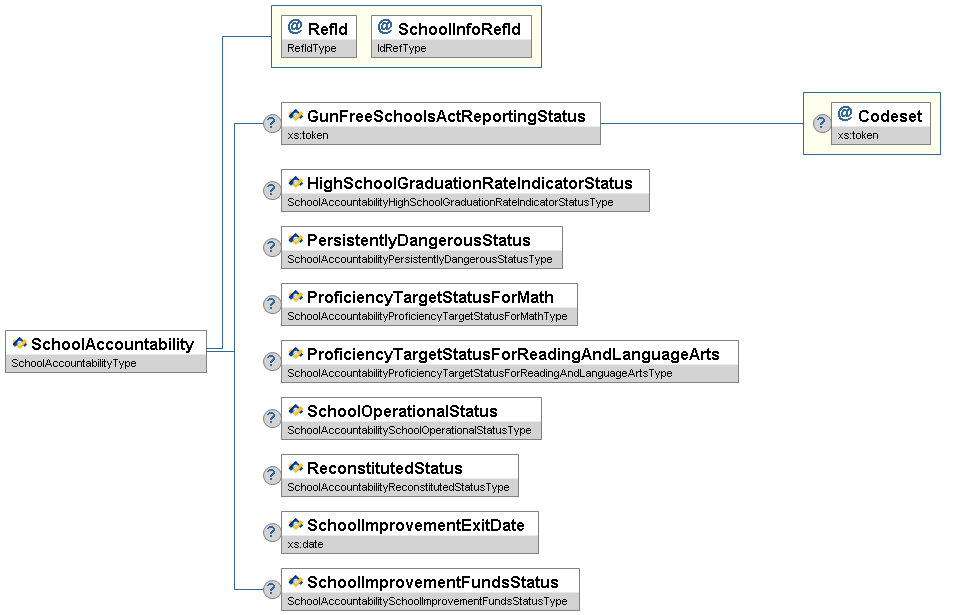Click the question mark icon next to Codeset
Screen dimensions: 963x615
(820, 124)
